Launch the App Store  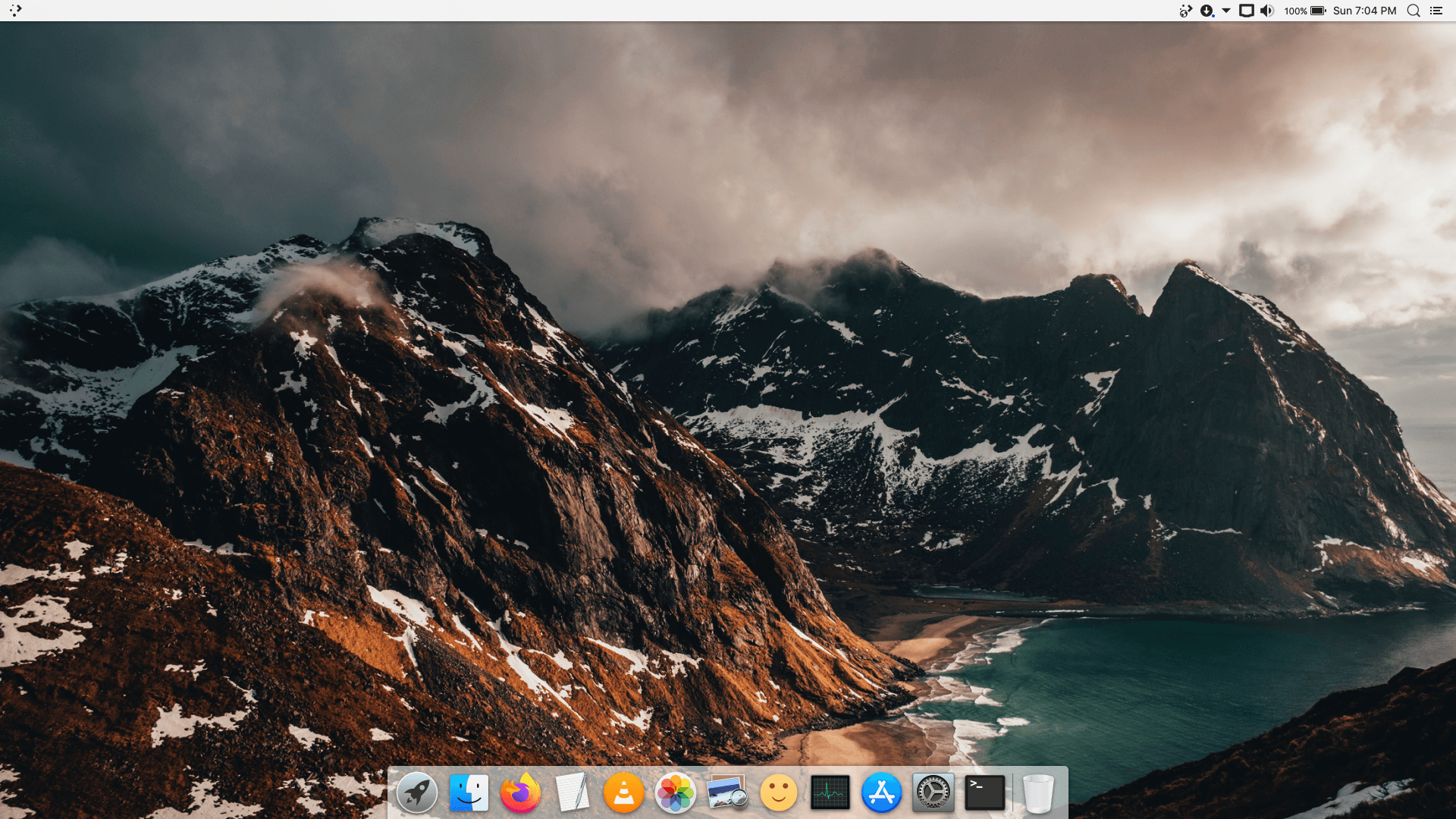881,792
